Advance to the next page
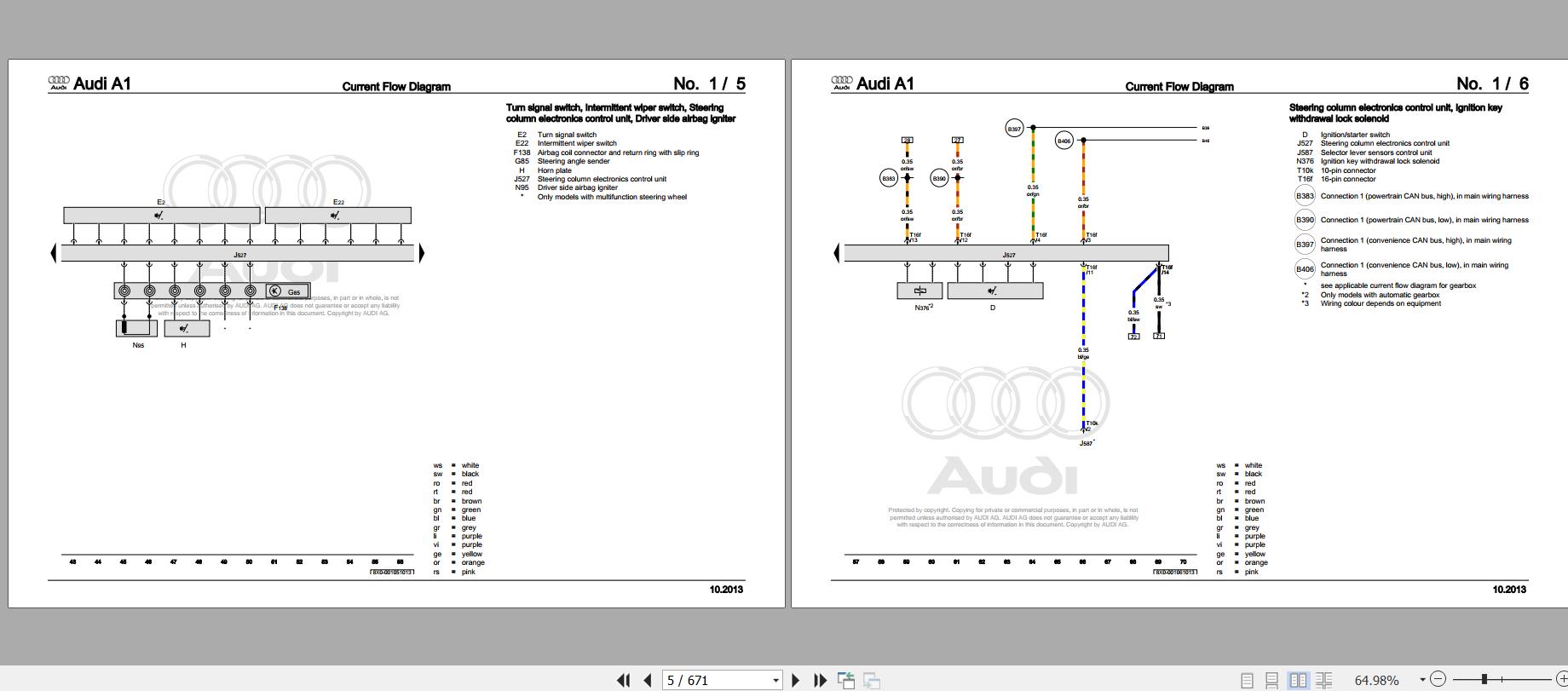This screenshot has height=691, width=1568. (796, 680)
